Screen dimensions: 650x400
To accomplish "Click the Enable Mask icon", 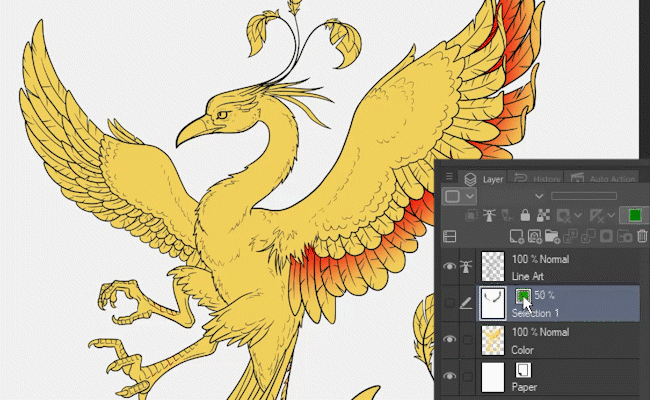I will click(x=563, y=216).
